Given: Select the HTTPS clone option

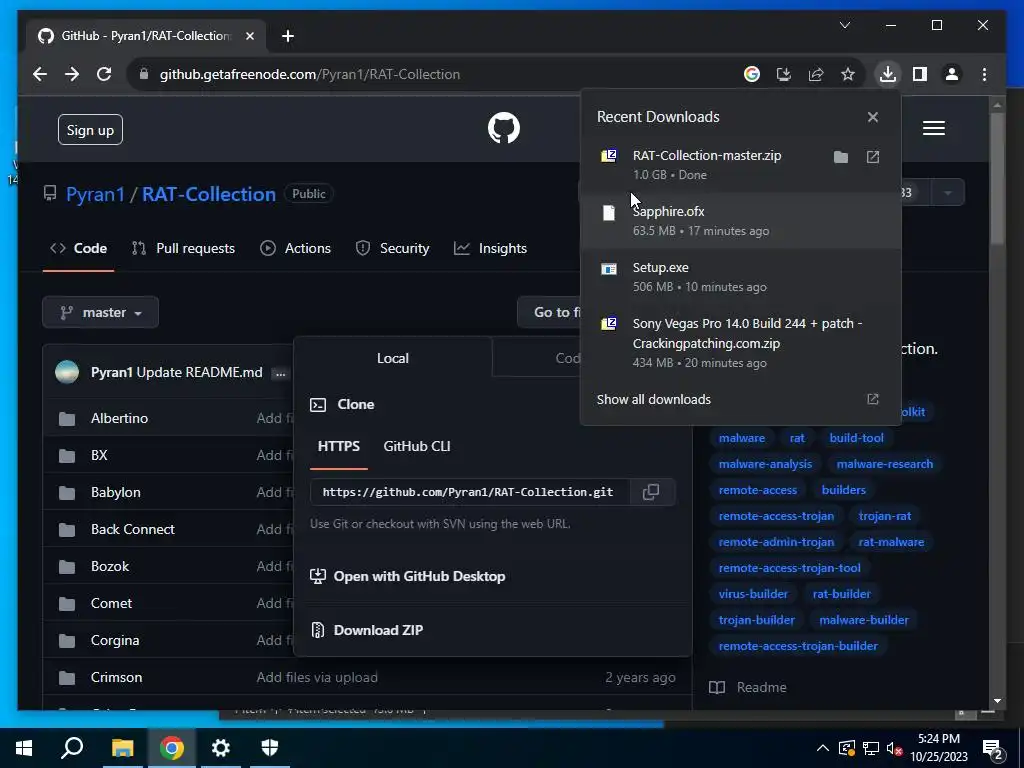Looking at the screenshot, I should (338, 447).
